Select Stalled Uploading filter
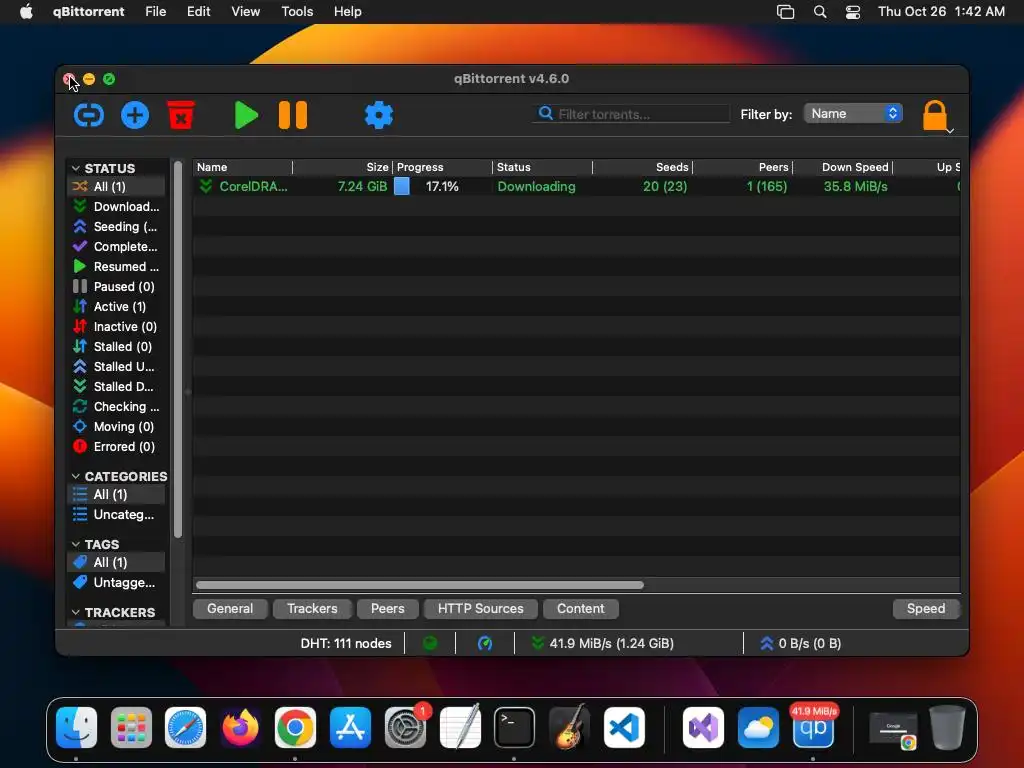 pyautogui.click(x=116, y=367)
